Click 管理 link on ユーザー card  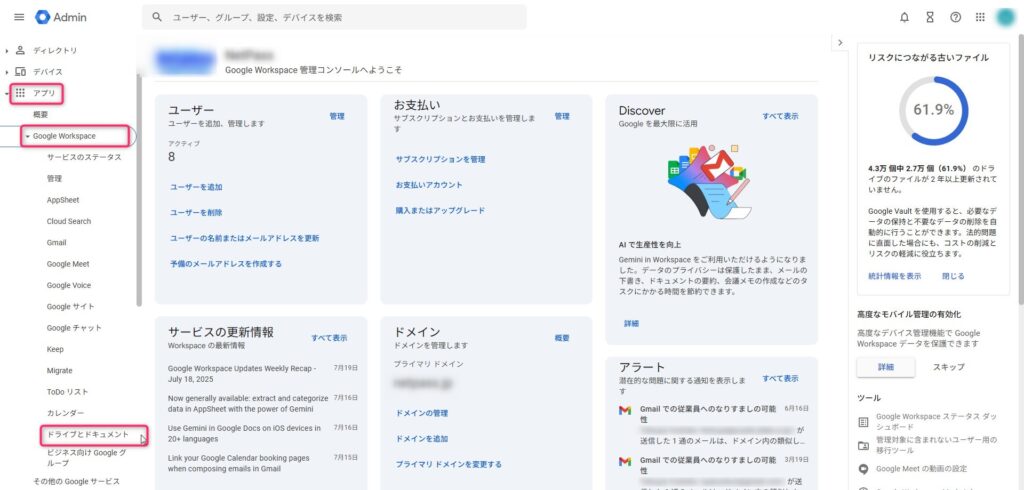(x=337, y=116)
